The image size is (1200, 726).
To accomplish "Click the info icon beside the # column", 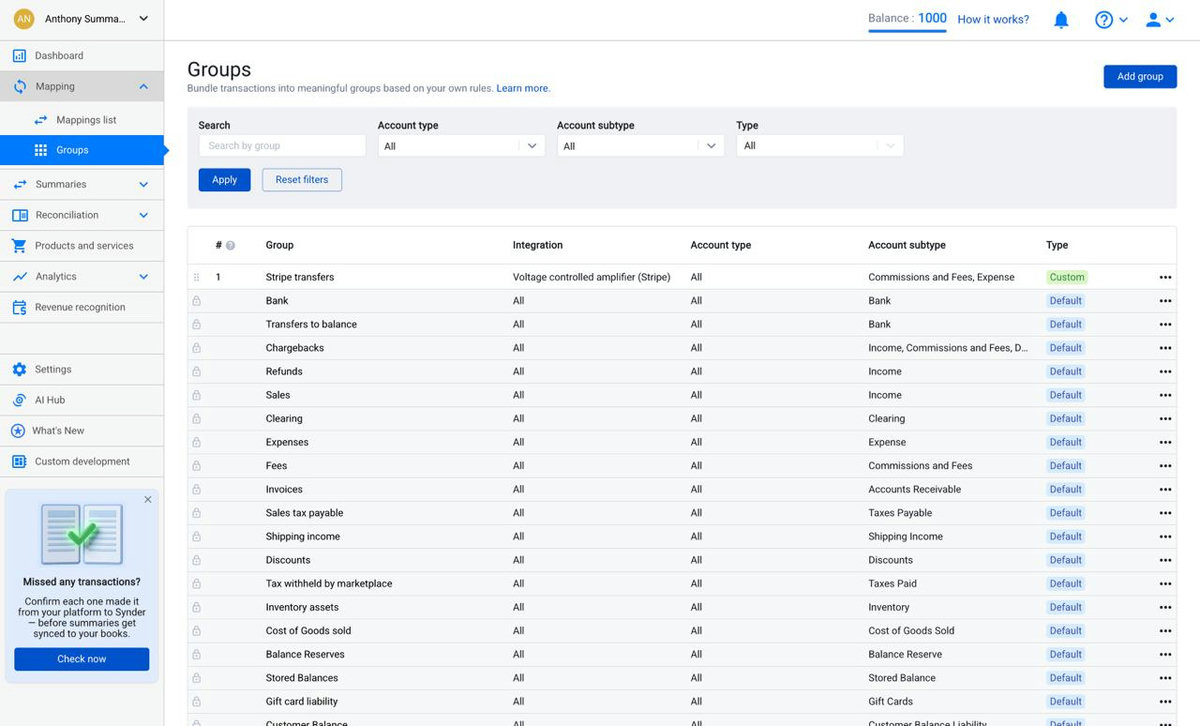I will (230, 246).
